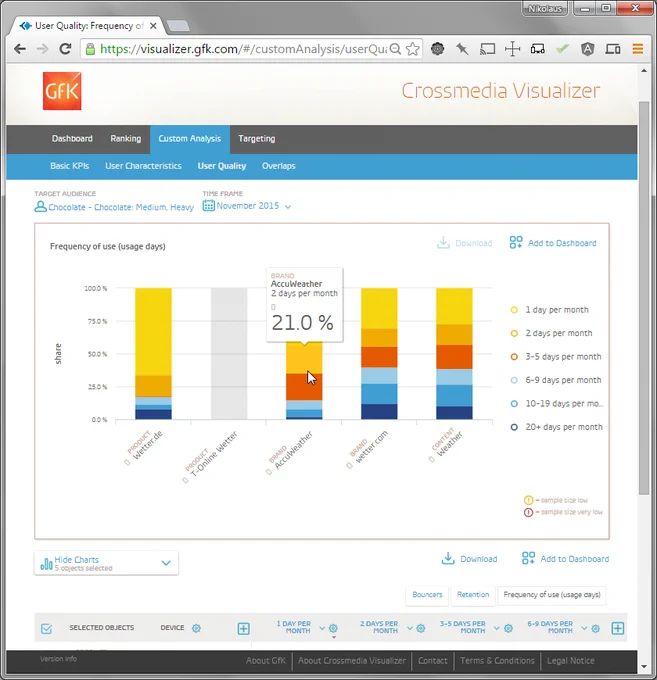Open 2 Days Per Month column settings gear
The width and height of the screenshot is (657, 680).
coord(421,628)
